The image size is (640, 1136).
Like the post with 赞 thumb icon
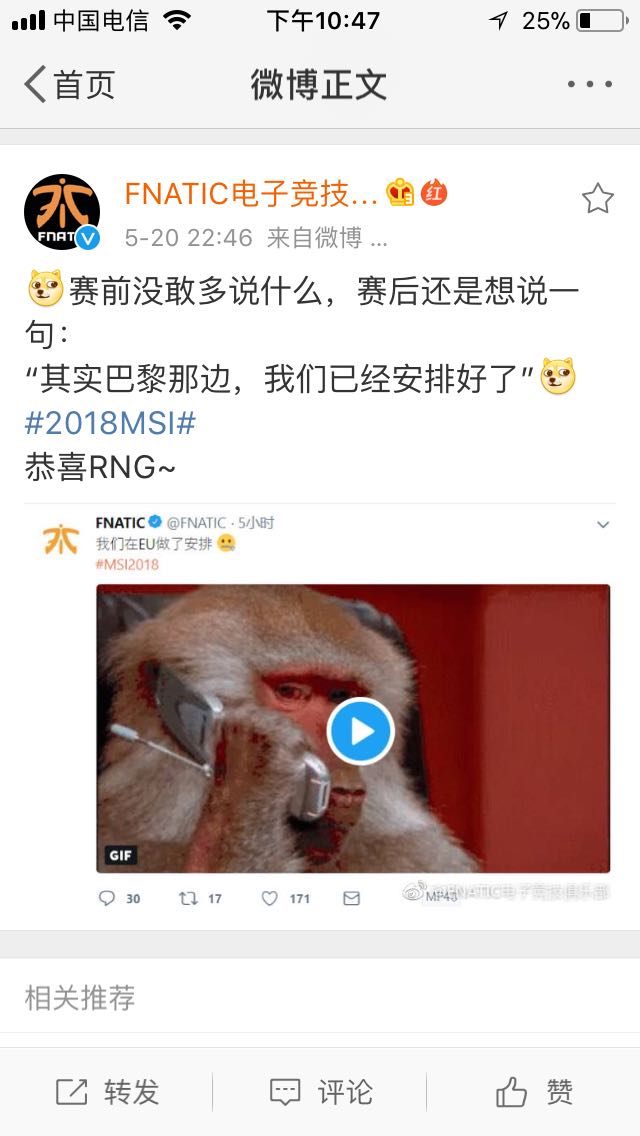[534, 1091]
